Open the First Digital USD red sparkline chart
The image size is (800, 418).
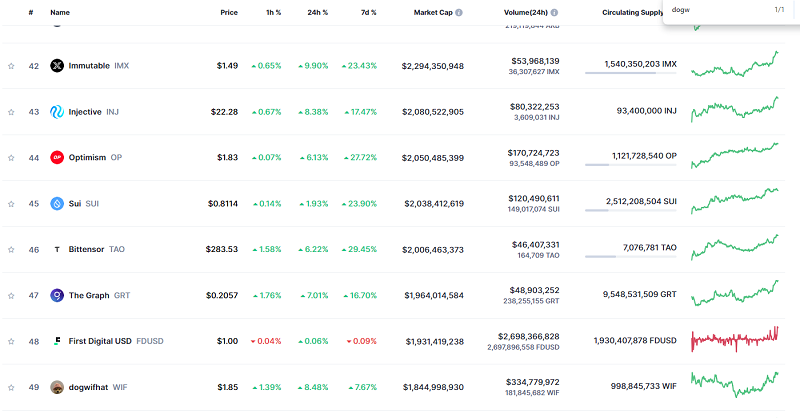coord(734,341)
